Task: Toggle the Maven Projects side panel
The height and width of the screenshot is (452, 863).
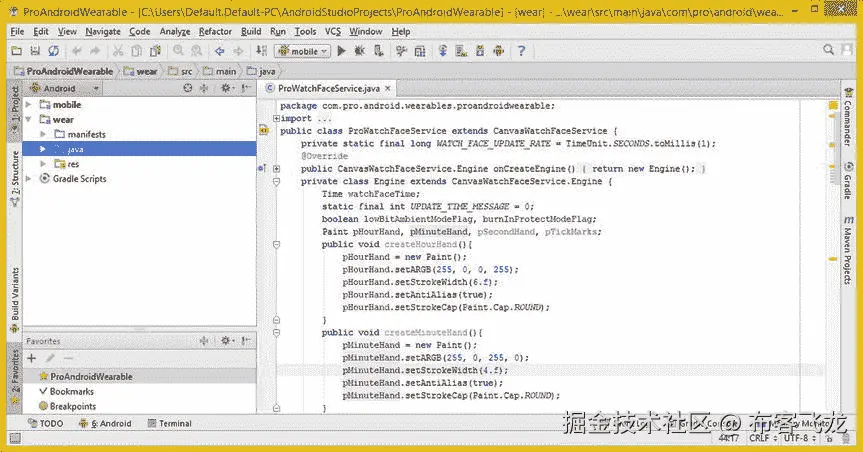Action: pyautogui.click(x=848, y=250)
